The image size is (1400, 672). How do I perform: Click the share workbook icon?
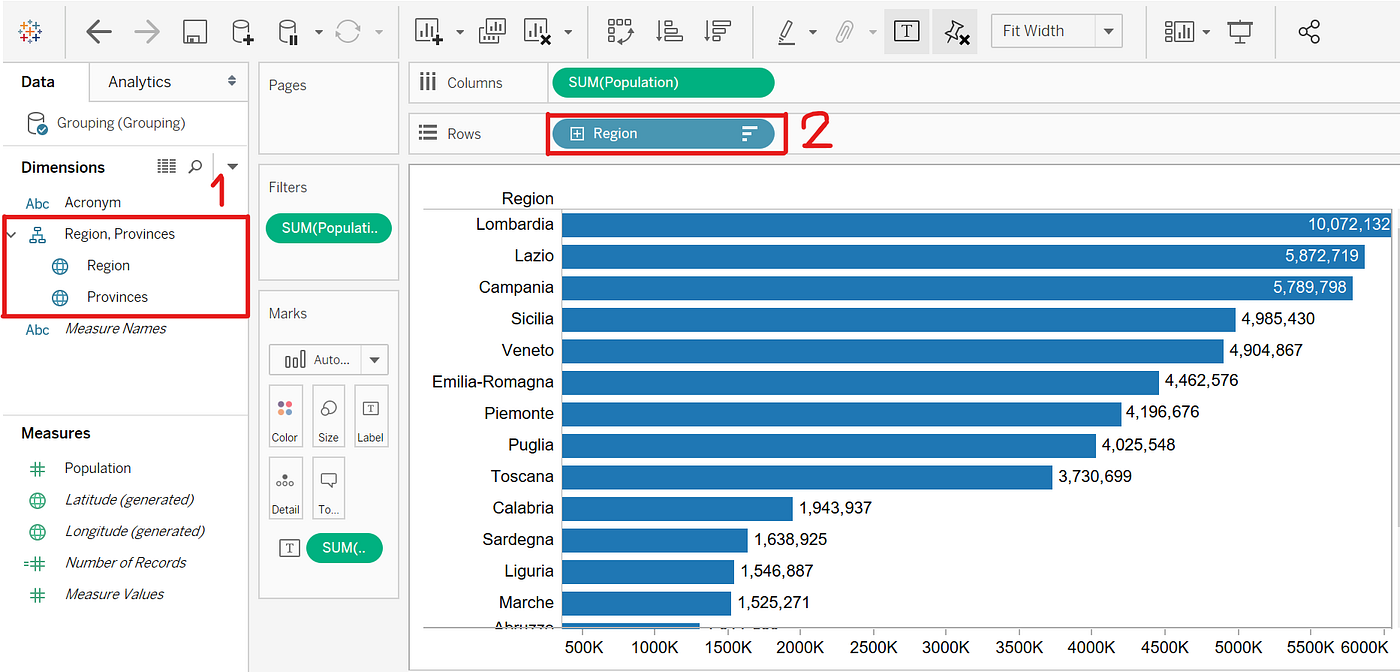pyautogui.click(x=1309, y=32)
